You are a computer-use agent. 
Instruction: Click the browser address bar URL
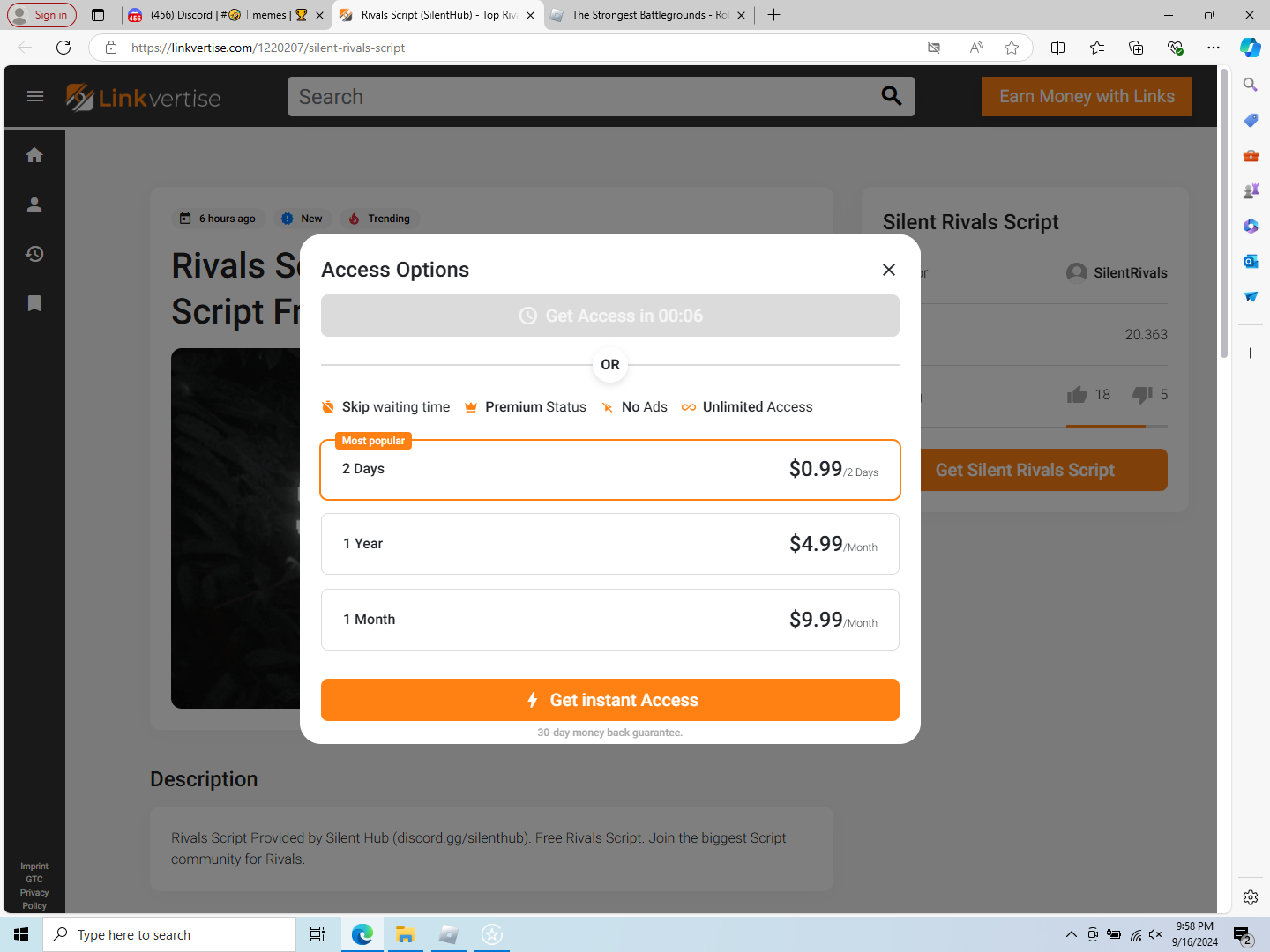268,48
